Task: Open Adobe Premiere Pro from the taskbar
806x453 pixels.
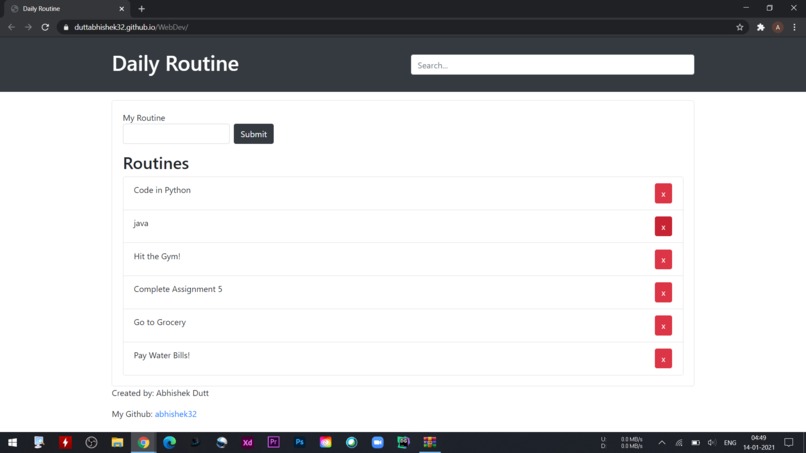Action: pyautogui.click(x=273, y=442)
